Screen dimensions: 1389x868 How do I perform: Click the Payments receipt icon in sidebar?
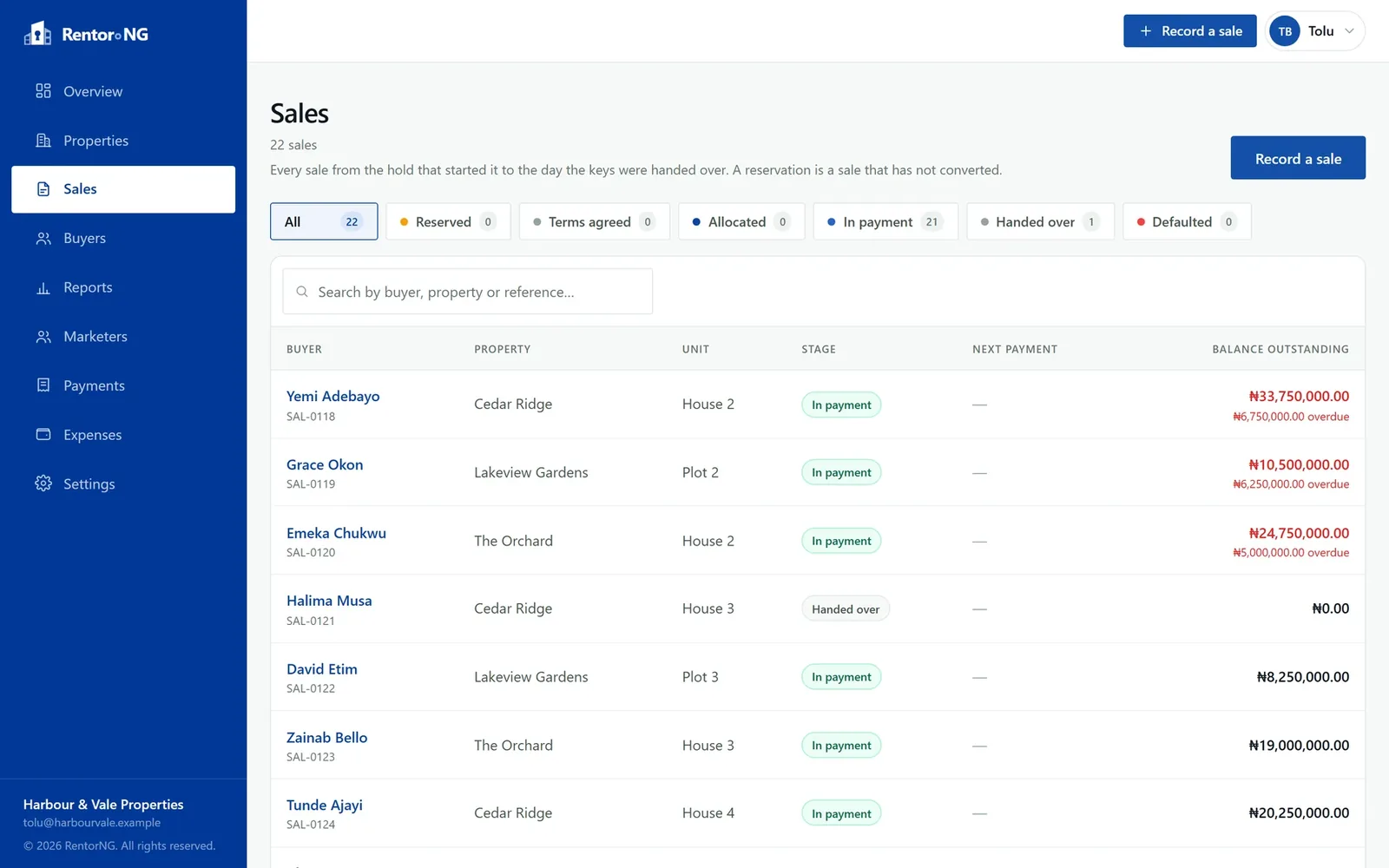click(43, 385)
